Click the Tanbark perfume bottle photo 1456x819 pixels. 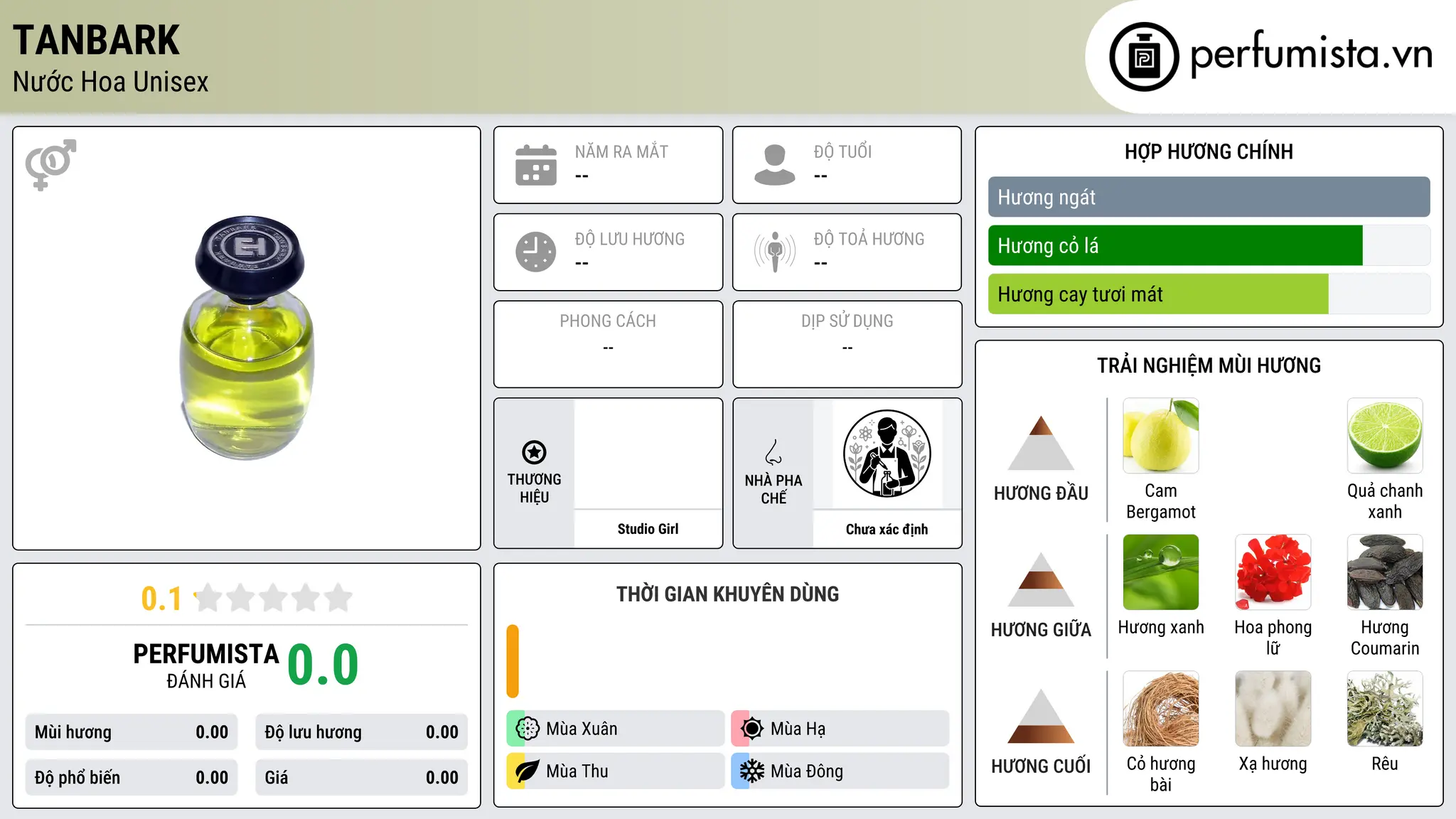tap(247, 338)
